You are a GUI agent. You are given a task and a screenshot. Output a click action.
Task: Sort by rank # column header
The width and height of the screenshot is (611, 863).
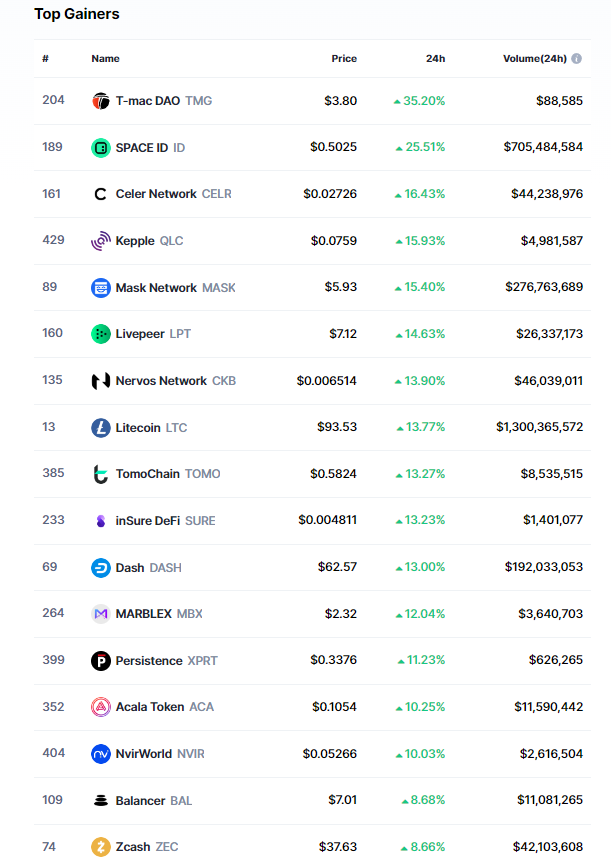(x=45, y=59)
